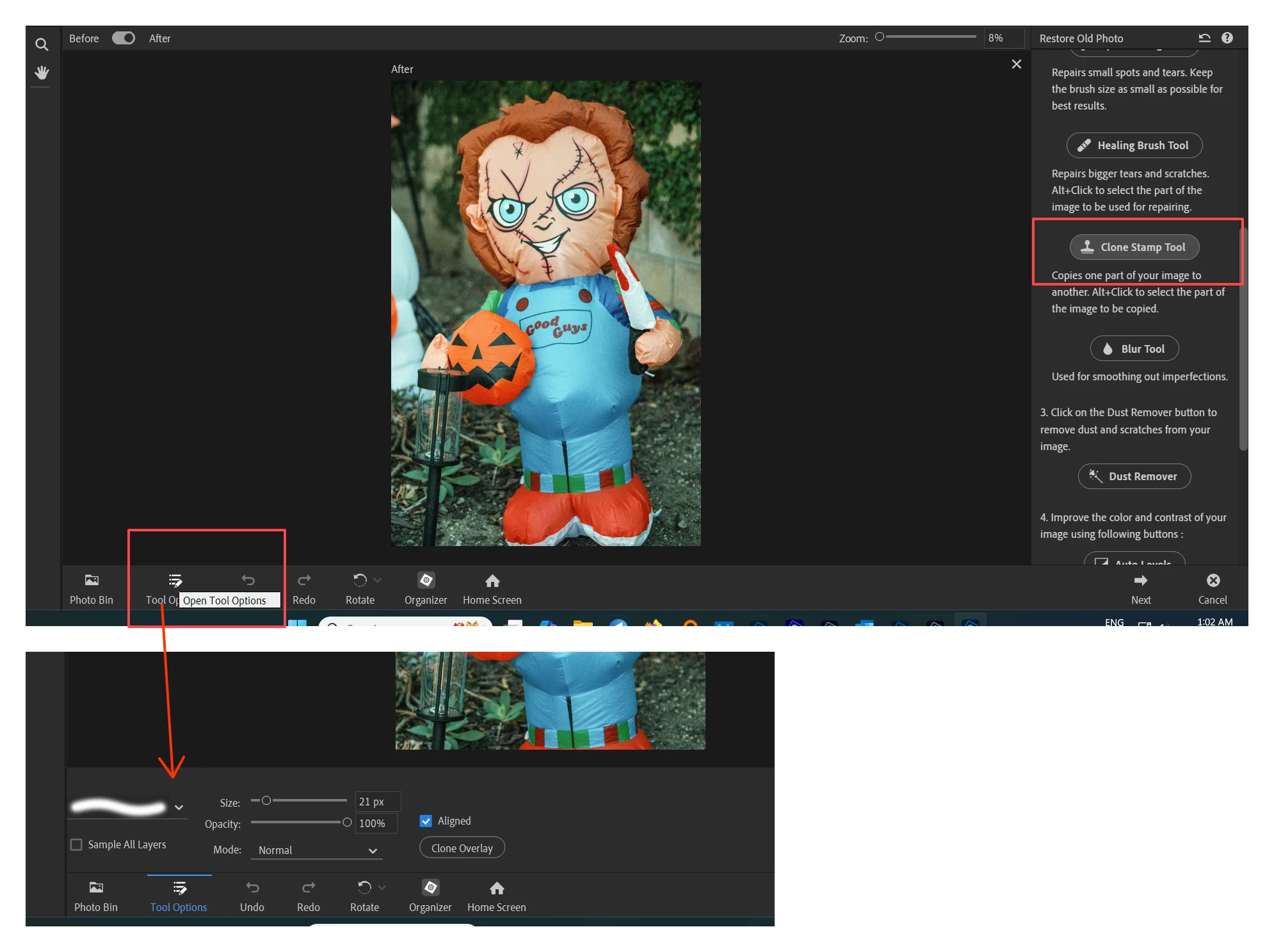Open Photo Bin in the upper screenshot
The width and height of the screenshot is (1274, 952).
coord(92,588)
